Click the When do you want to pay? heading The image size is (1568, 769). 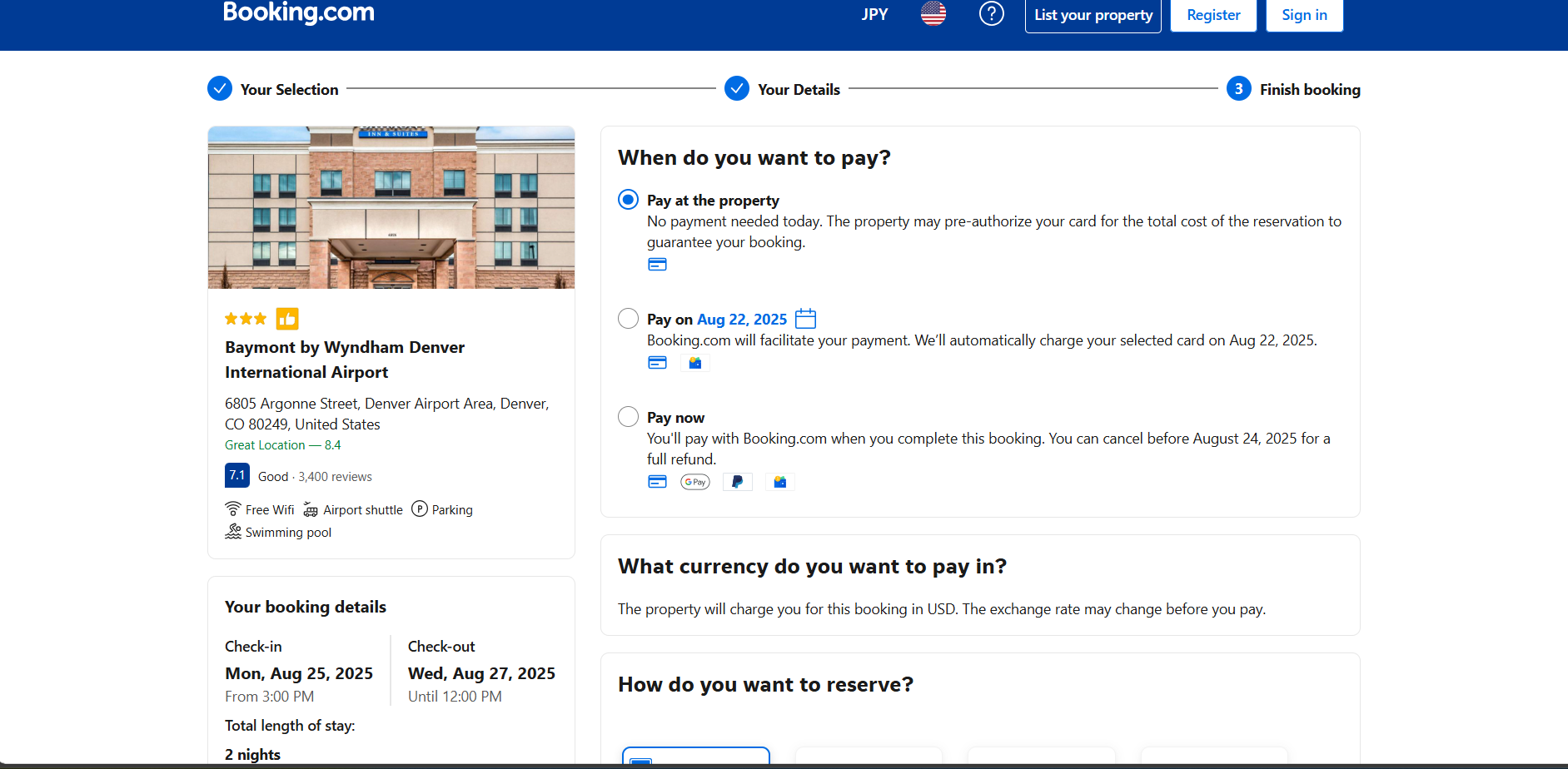pyautogui.click(x=754, y=158)
